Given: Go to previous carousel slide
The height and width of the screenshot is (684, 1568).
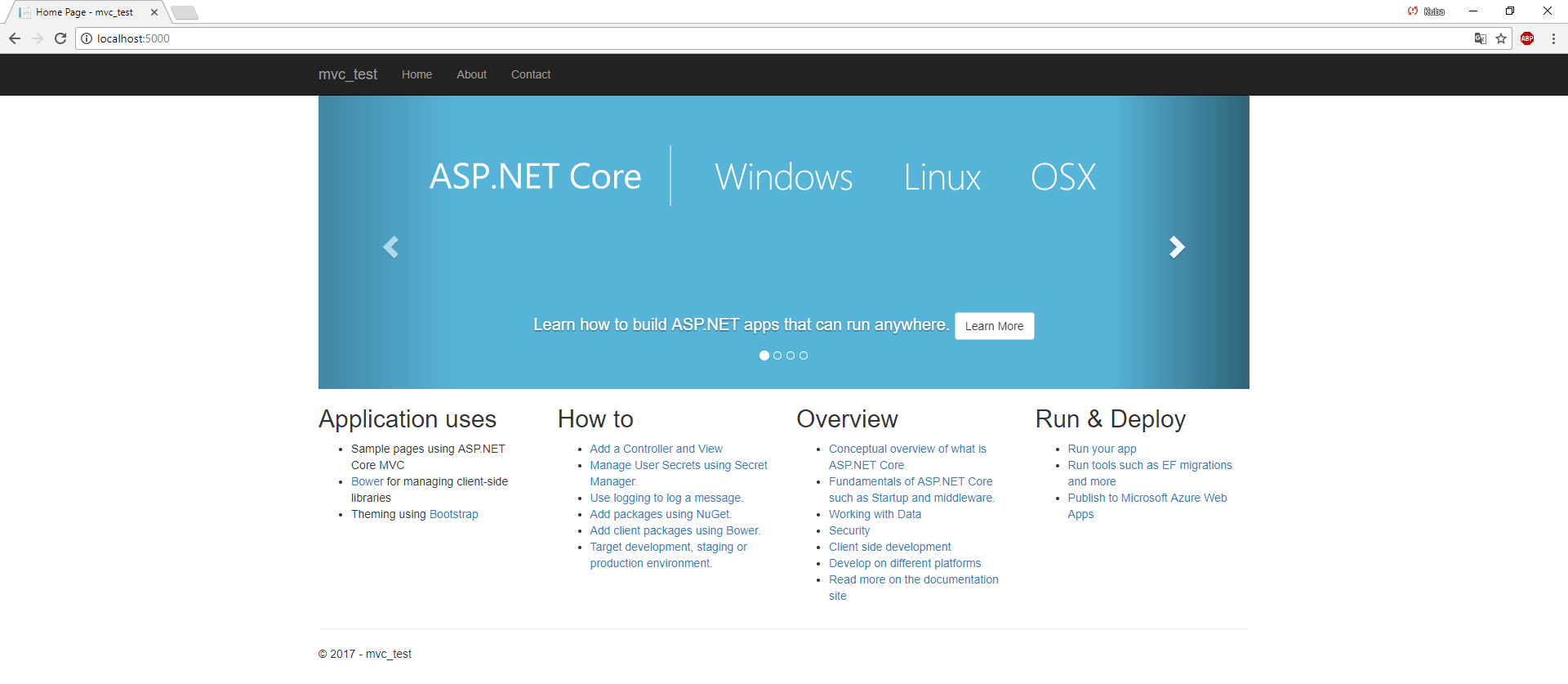Looking at the screenshot, I should coord(391,247).
